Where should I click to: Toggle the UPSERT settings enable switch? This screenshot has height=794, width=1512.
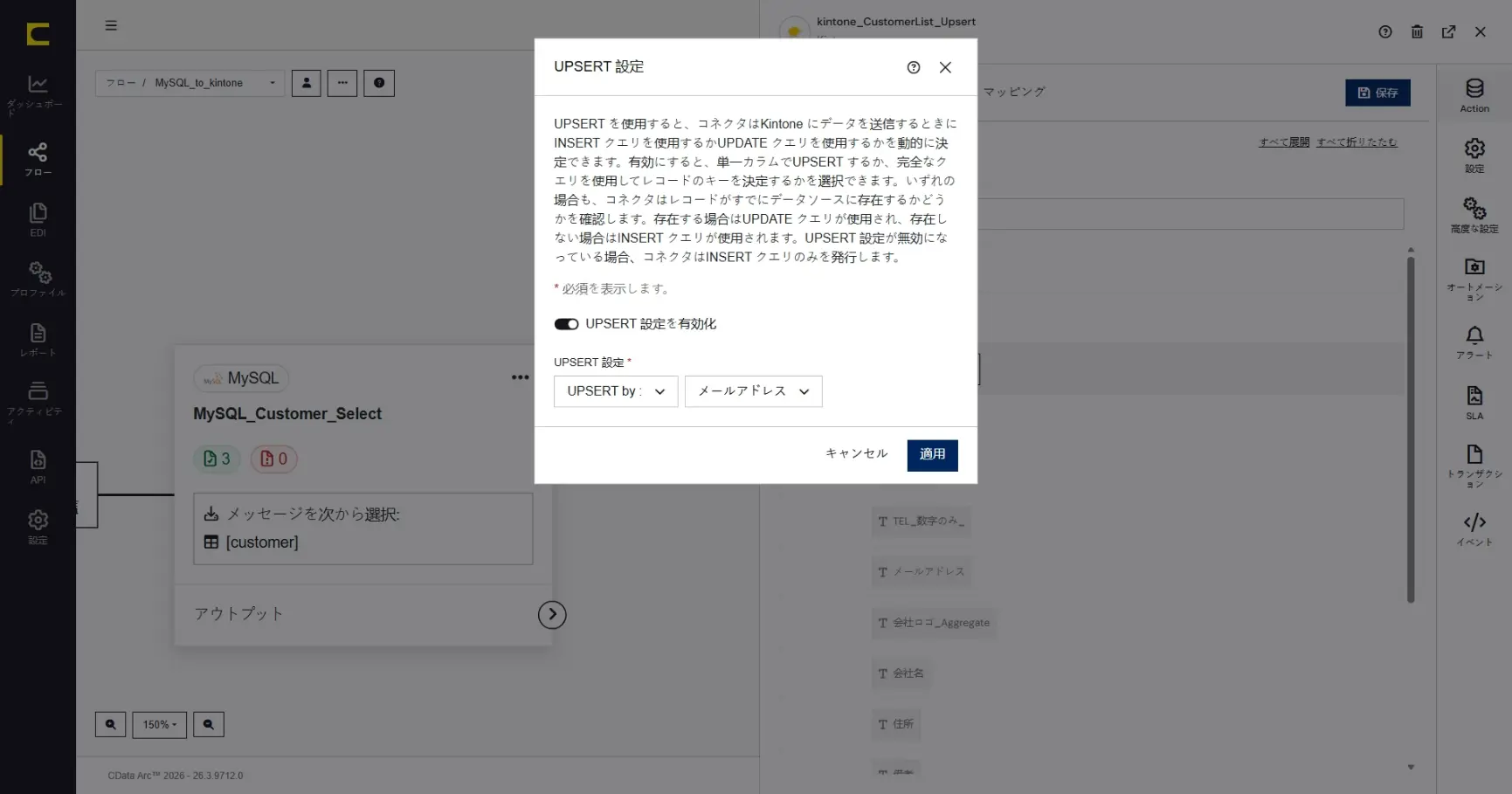(566, 324)
